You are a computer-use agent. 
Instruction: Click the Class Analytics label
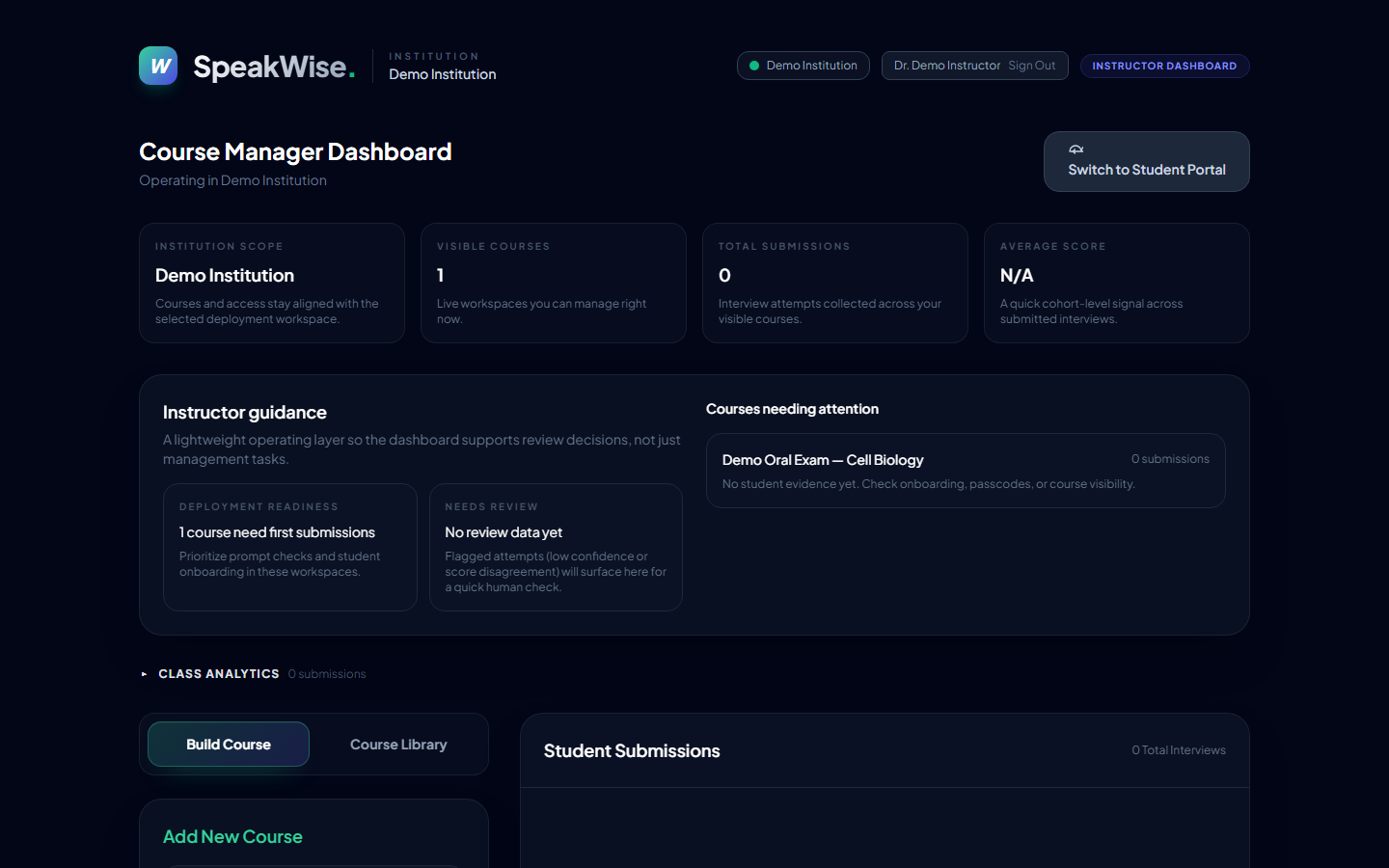[219, 674]
